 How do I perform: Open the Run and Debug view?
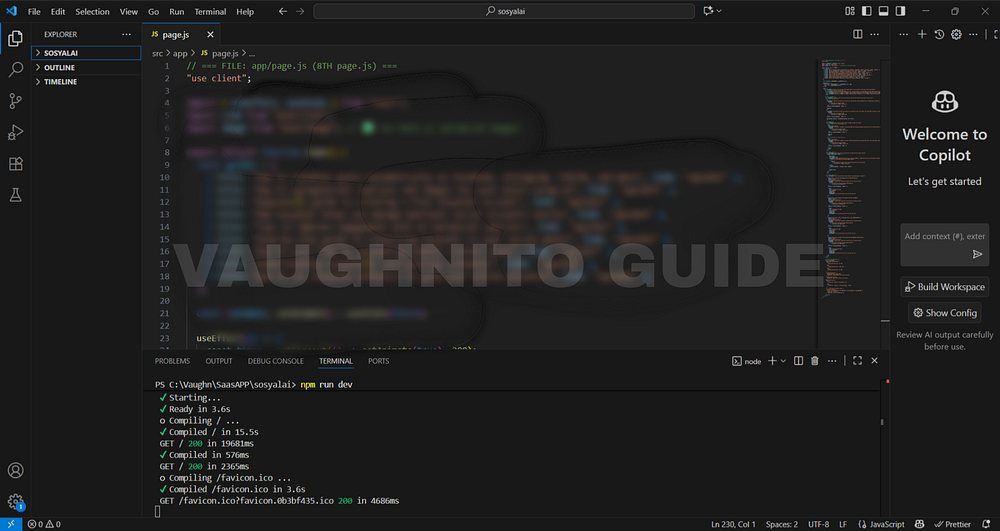point(15,132)
